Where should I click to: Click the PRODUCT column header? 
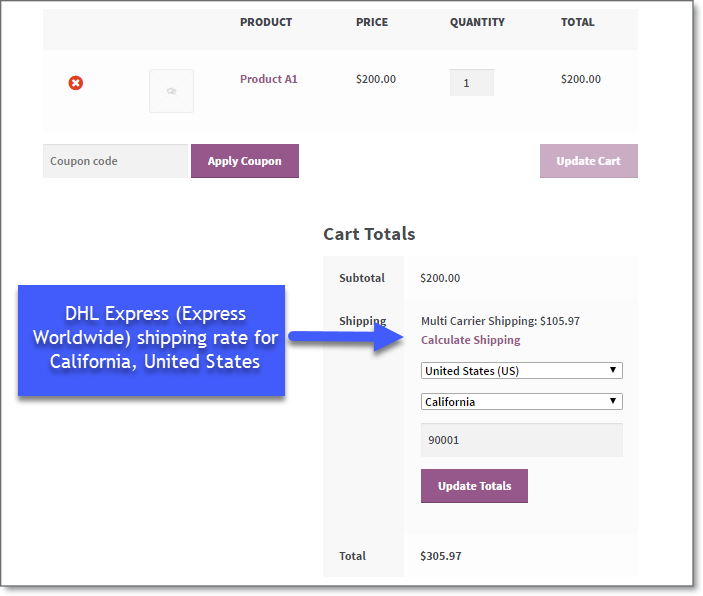point(266,22)
